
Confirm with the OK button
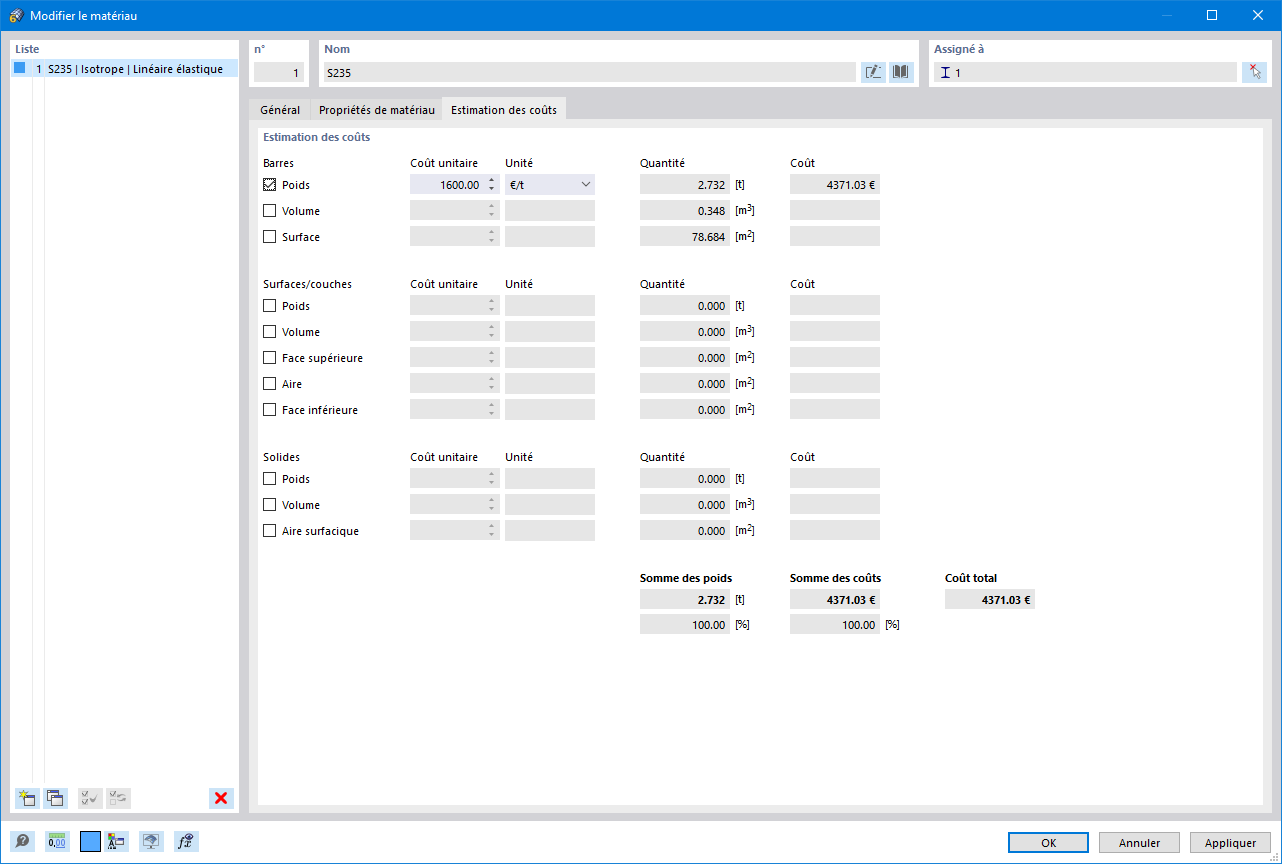click(x=1048, y=843)
